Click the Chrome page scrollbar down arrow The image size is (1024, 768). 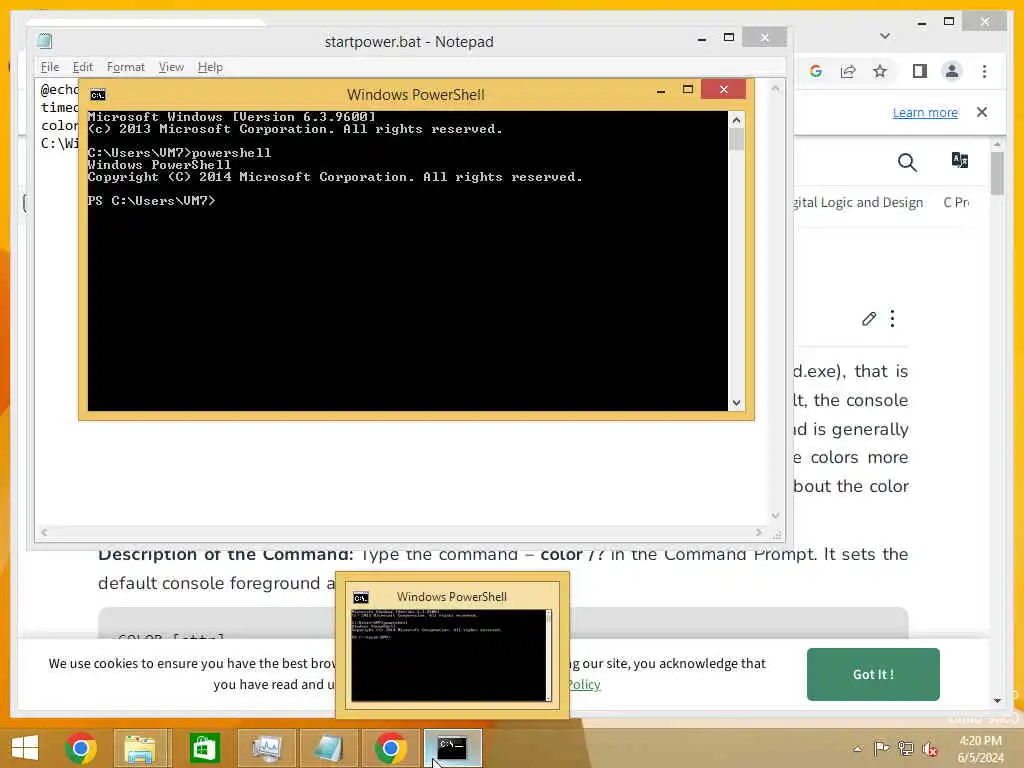997,700
